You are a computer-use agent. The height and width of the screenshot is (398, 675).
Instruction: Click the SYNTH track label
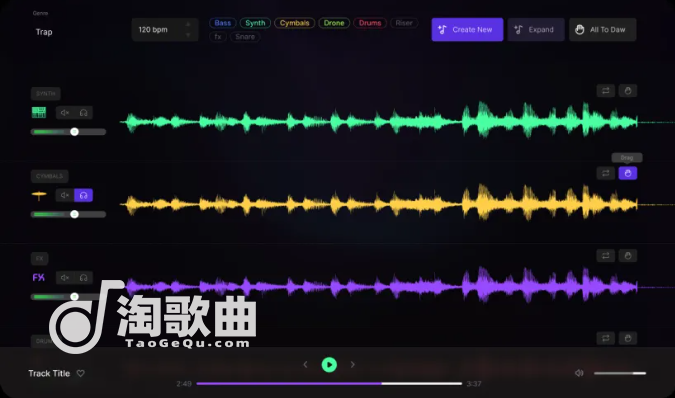point(46,93)
